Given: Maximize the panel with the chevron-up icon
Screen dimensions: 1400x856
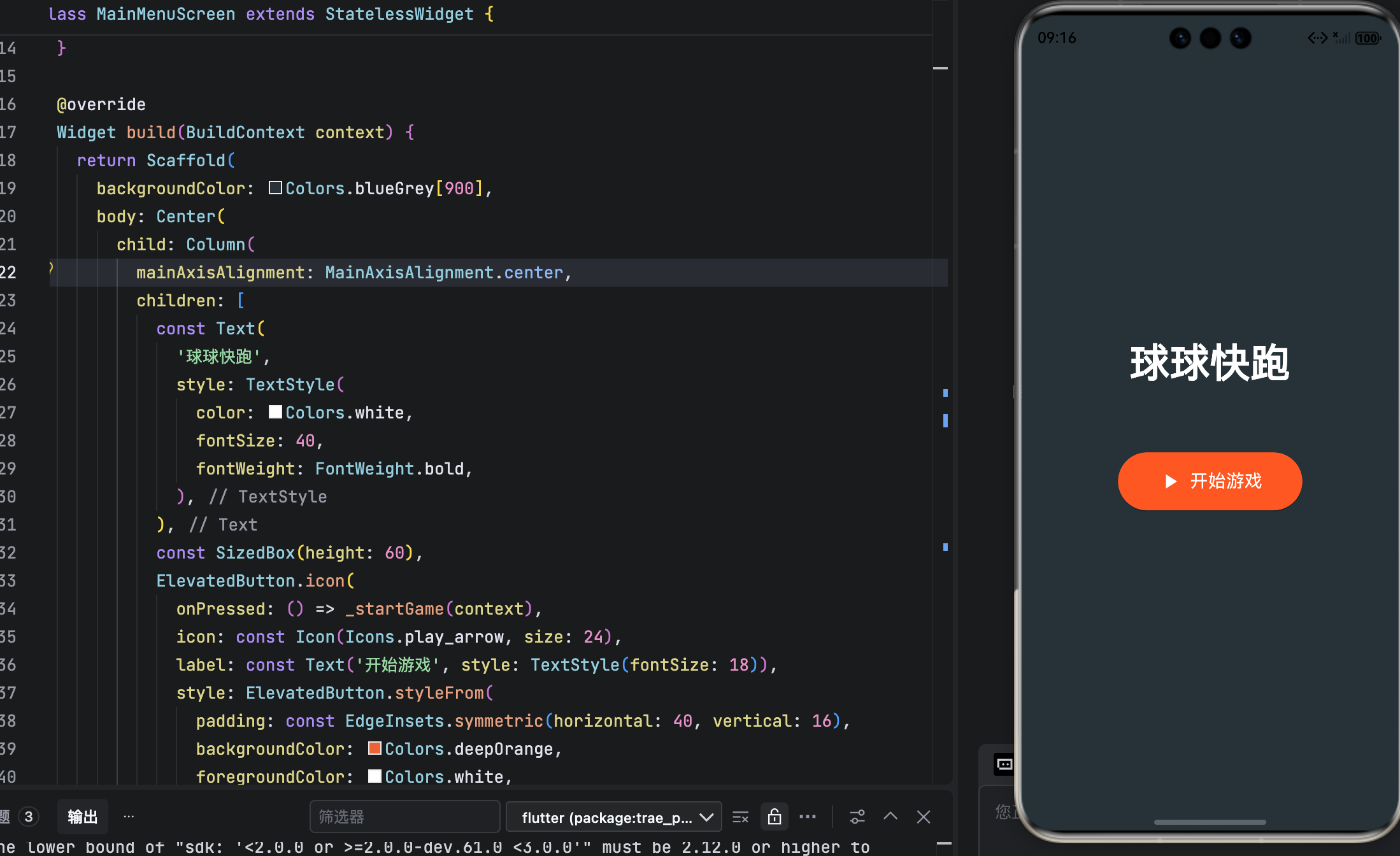Looking at the screenshot, I should click(890, 817).
